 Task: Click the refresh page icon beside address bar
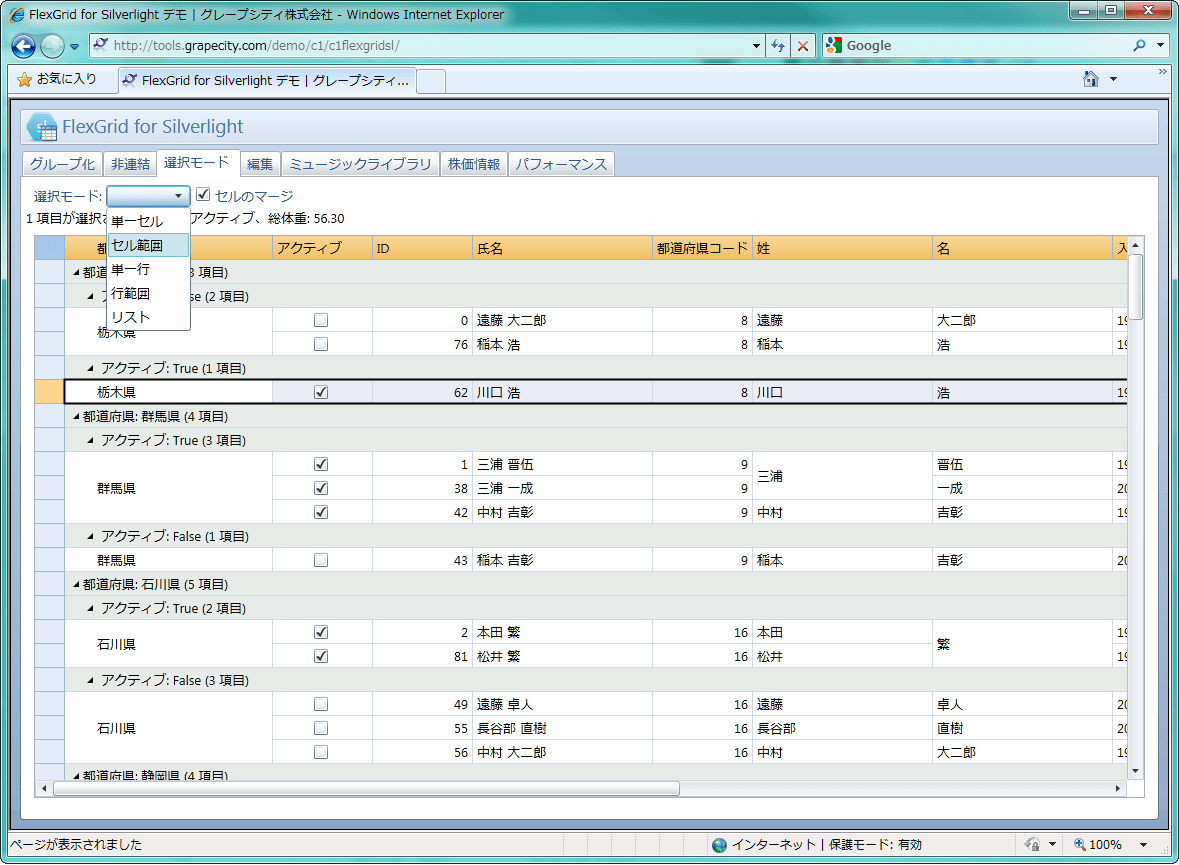tap(778, 45)
